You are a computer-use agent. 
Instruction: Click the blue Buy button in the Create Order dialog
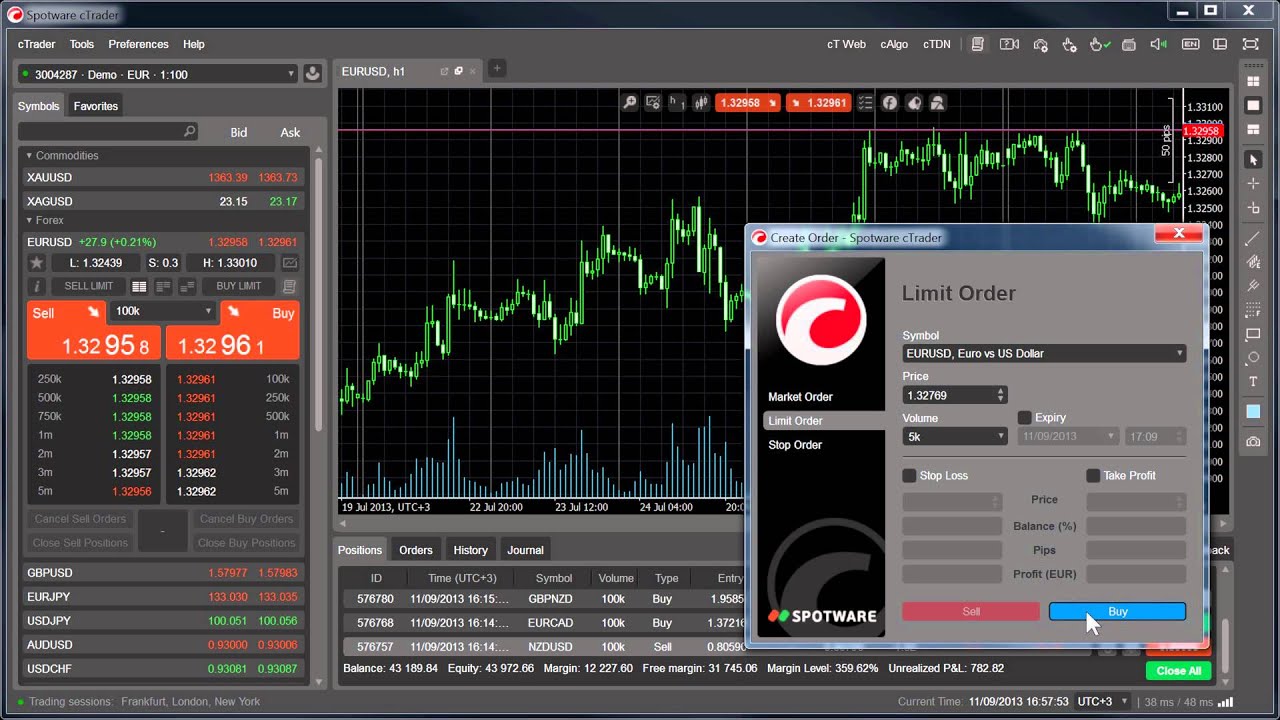click(x=1117, y=612)
